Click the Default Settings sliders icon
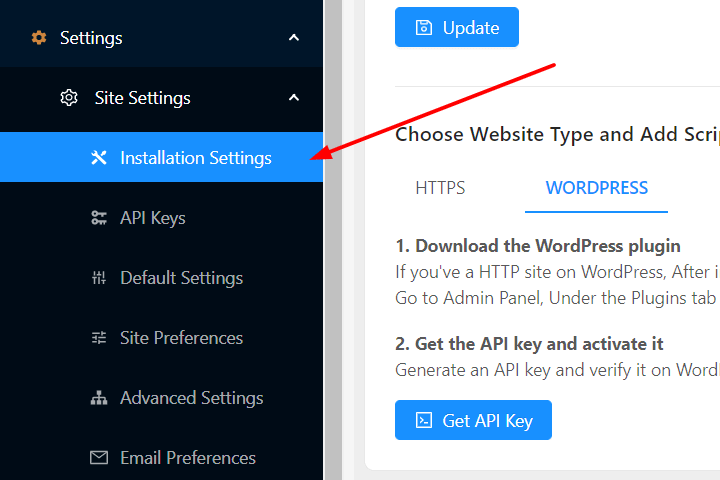This screenshot has height=480, width=720. pyautogui.click(x=99, y=277)
